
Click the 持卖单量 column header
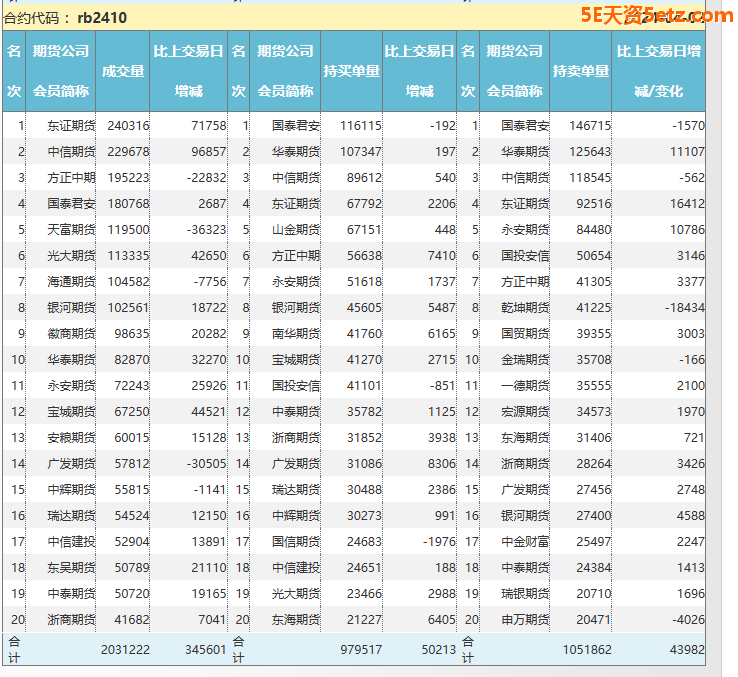pos(581,71)
